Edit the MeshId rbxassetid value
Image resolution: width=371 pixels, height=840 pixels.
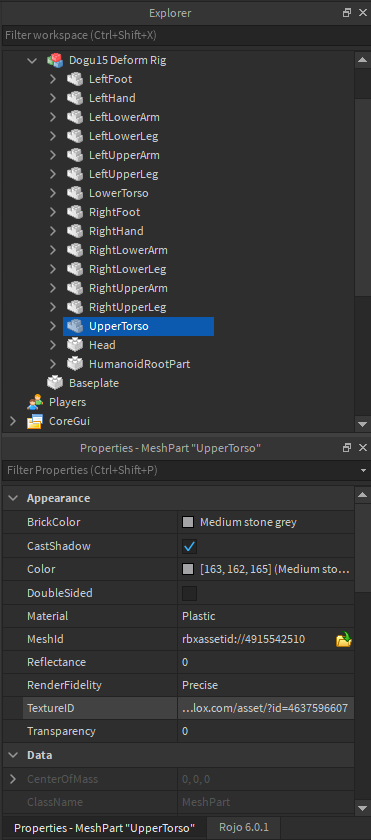244,639
